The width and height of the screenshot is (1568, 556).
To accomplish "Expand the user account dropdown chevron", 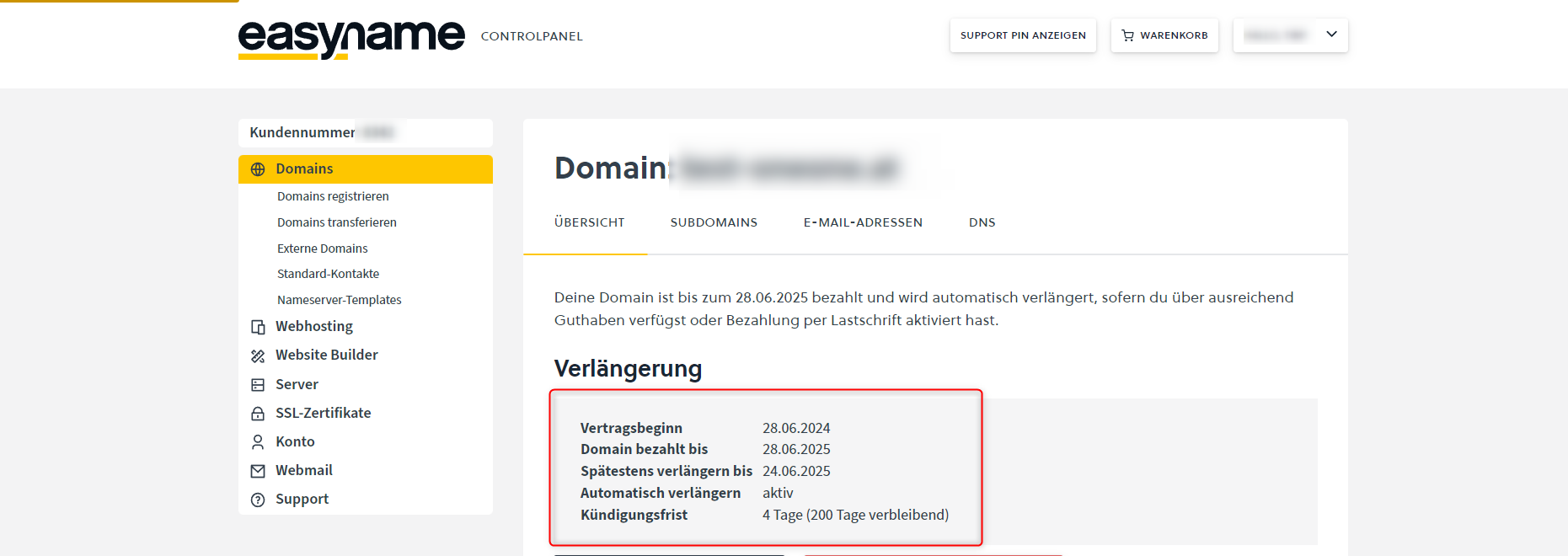I will 1331,35.
